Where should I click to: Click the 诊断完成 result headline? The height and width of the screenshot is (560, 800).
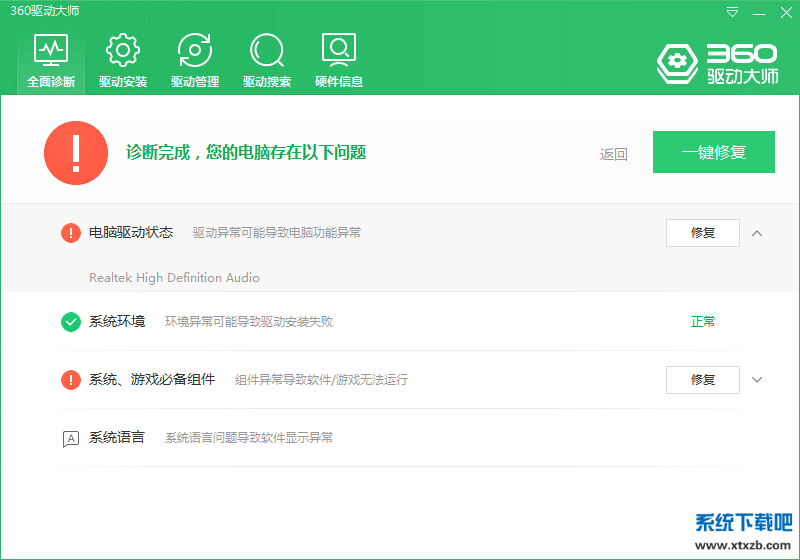click(246, 152)
